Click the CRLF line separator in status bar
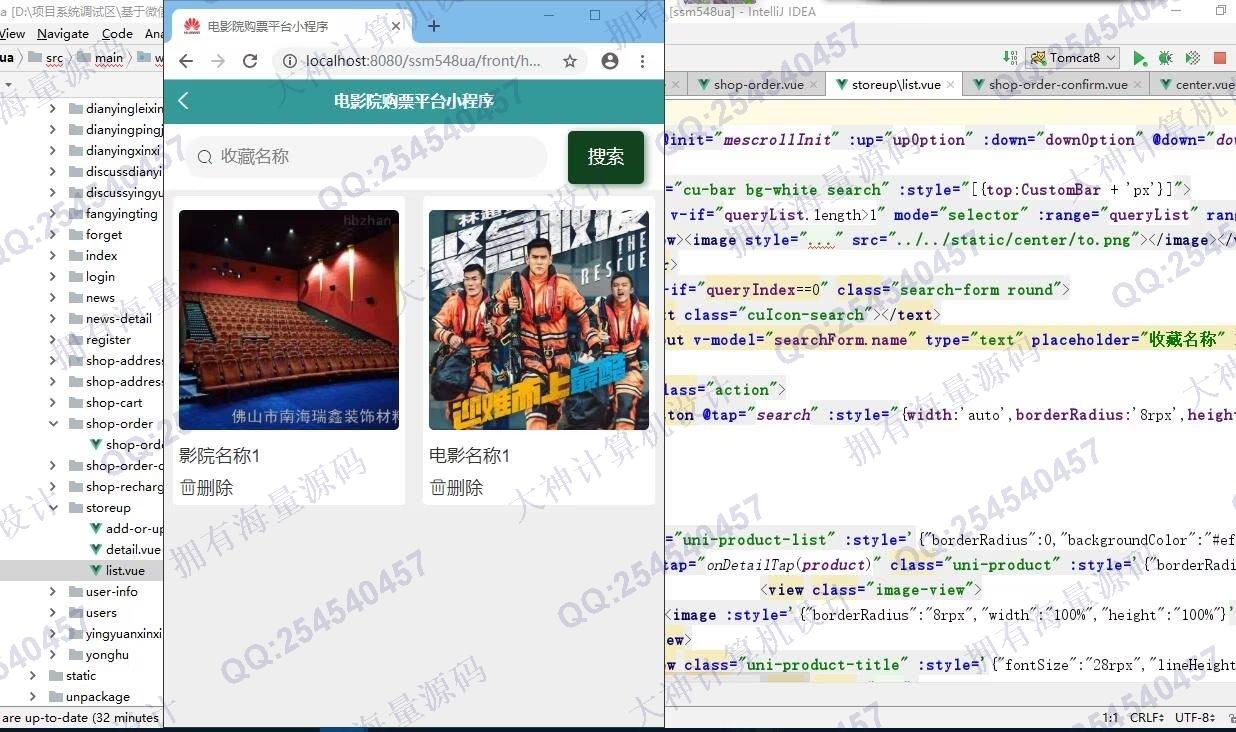 click(x=1147, y=718)
